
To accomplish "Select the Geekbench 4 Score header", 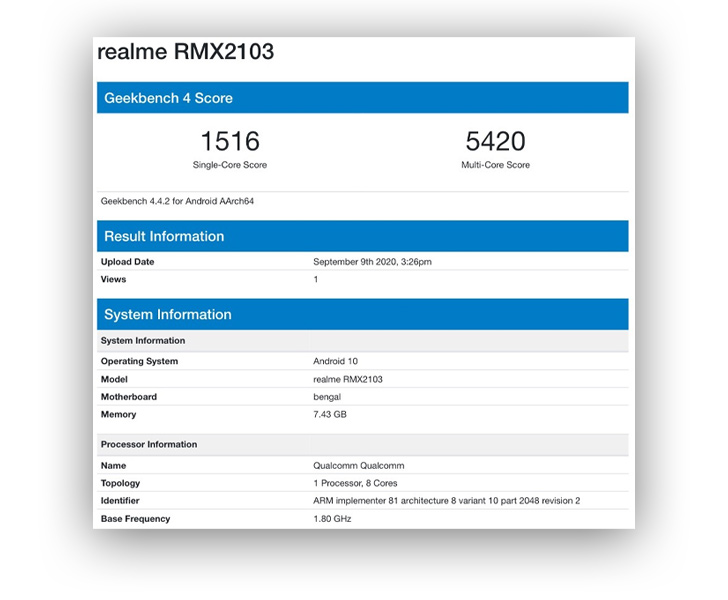I will (363, 98).
